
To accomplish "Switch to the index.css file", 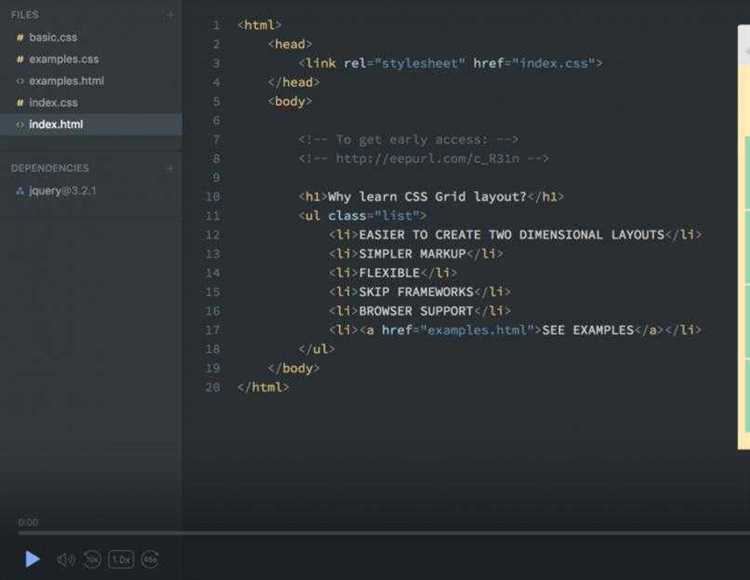I will click(x=53, y=103).
